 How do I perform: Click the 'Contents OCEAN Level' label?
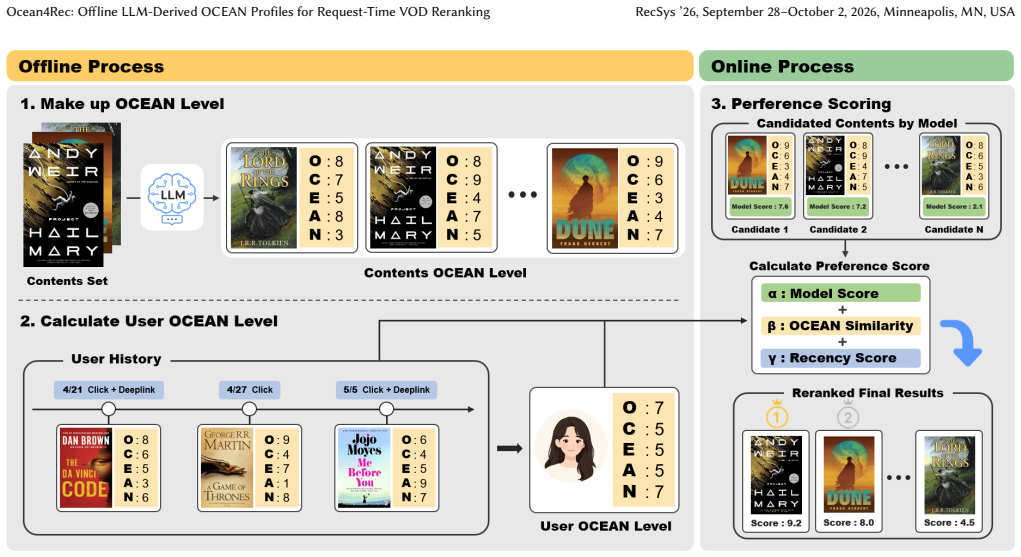tap(445, 273)
